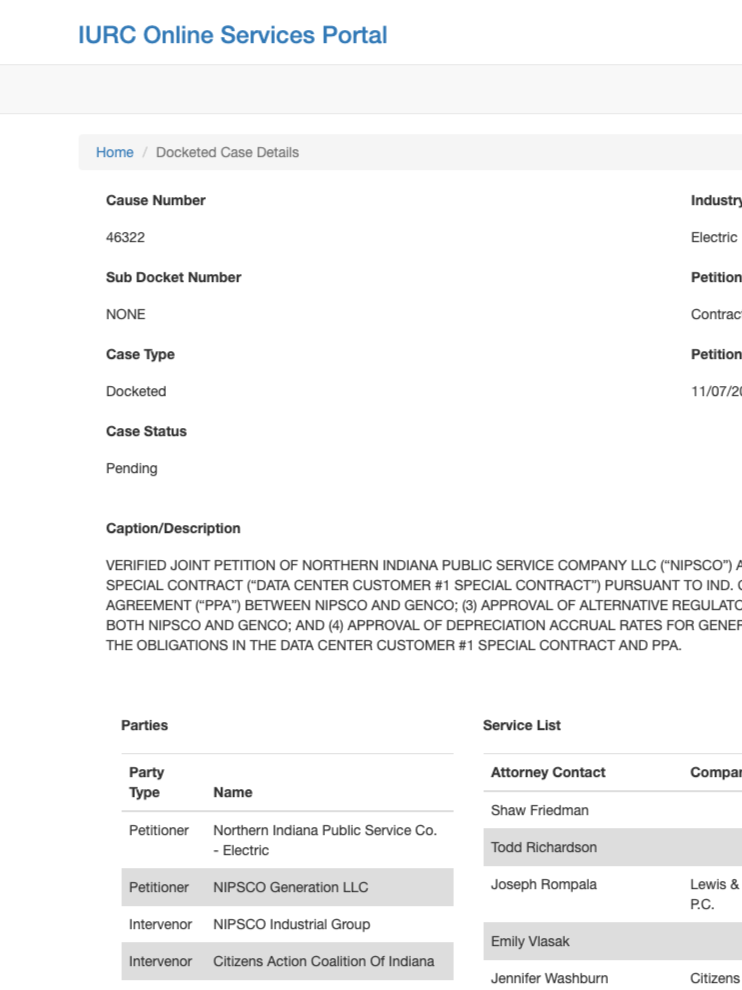Select attorney Emily Vlasak in Service List
This screenshot has width=742, height=990.
pos(530,941)
